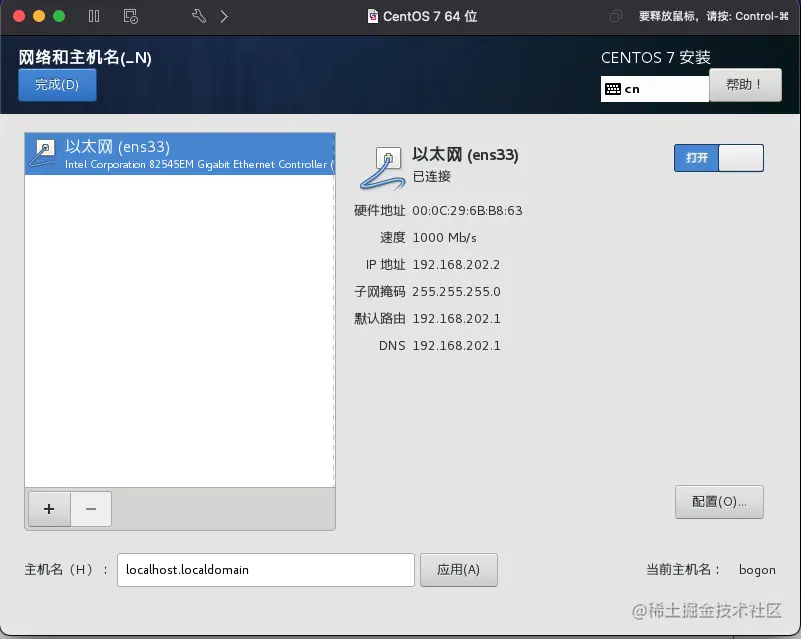Remove selected device with minus button

[91, 509]
